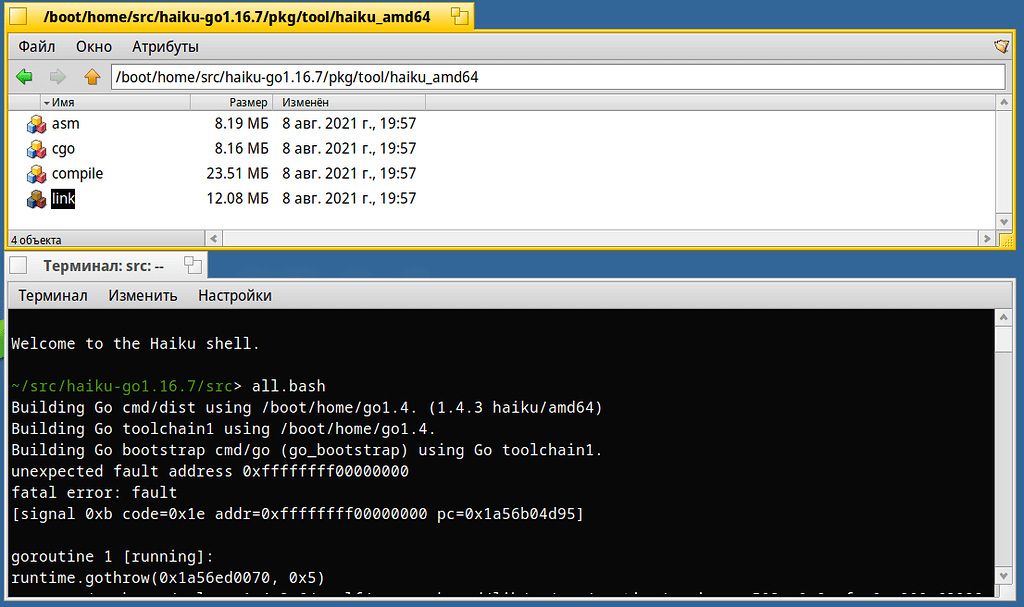Click the 23.51 МБ size value
This screenshot has height=607, width=1024.
pyautogui.click(x=237, y=174)
